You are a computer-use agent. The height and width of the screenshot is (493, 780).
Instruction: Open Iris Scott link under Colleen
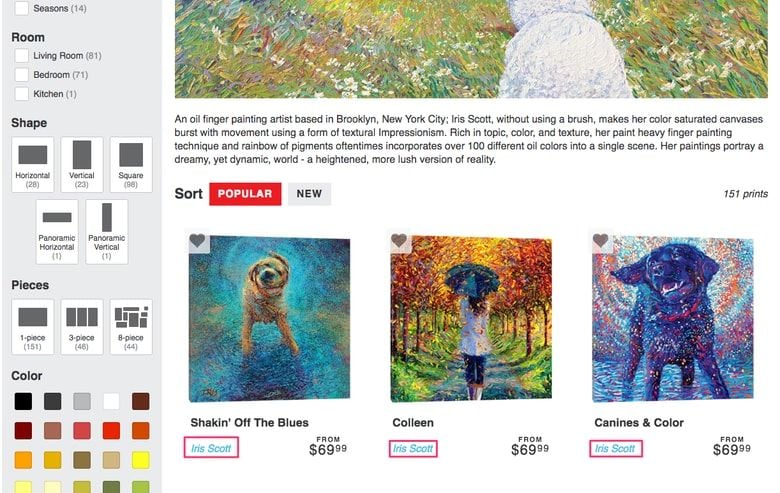tap(413, 449)
